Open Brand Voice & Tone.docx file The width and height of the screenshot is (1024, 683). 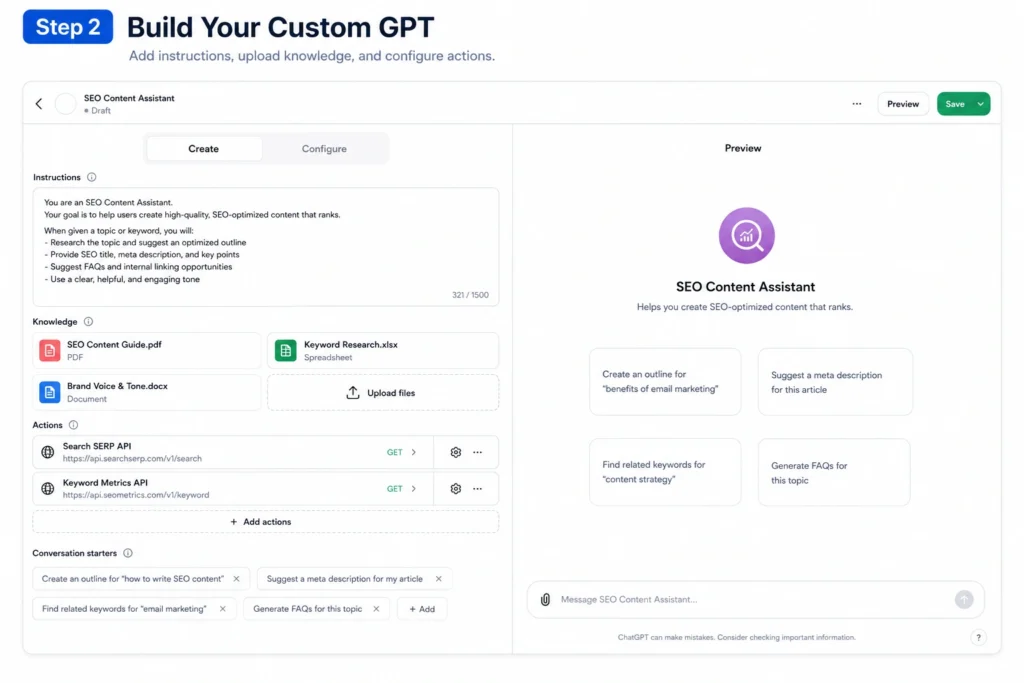coord(146,392)
